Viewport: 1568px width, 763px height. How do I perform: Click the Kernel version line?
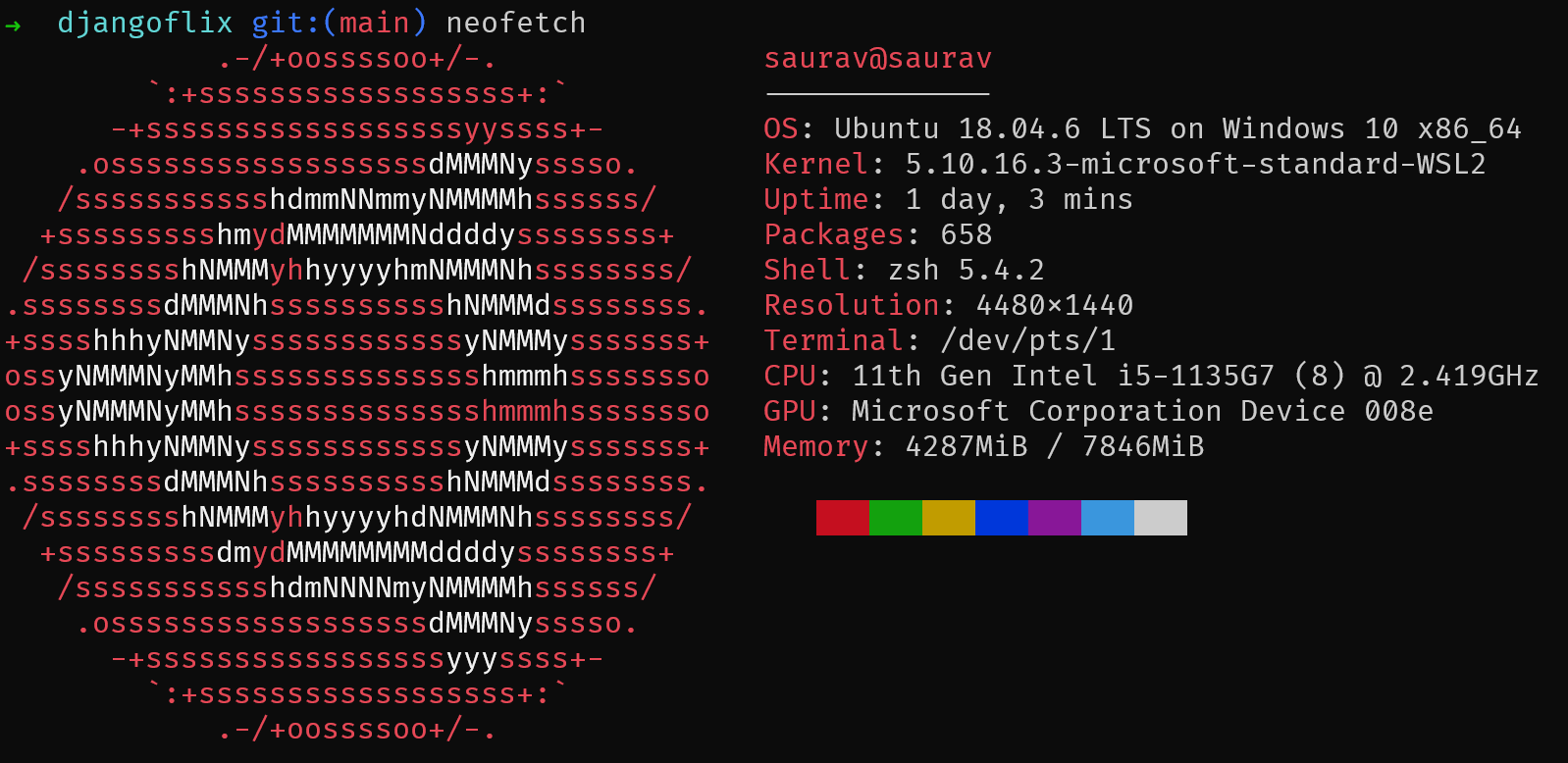click(1124, 164)
